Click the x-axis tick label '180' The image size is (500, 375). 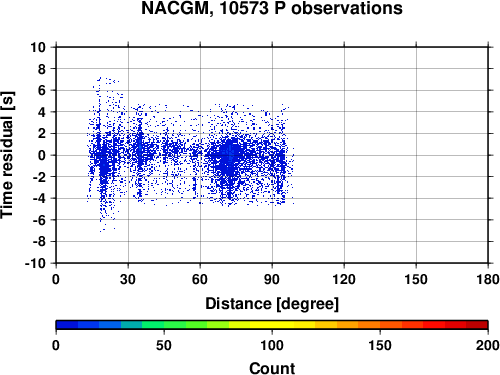click(x=488, y=279)
